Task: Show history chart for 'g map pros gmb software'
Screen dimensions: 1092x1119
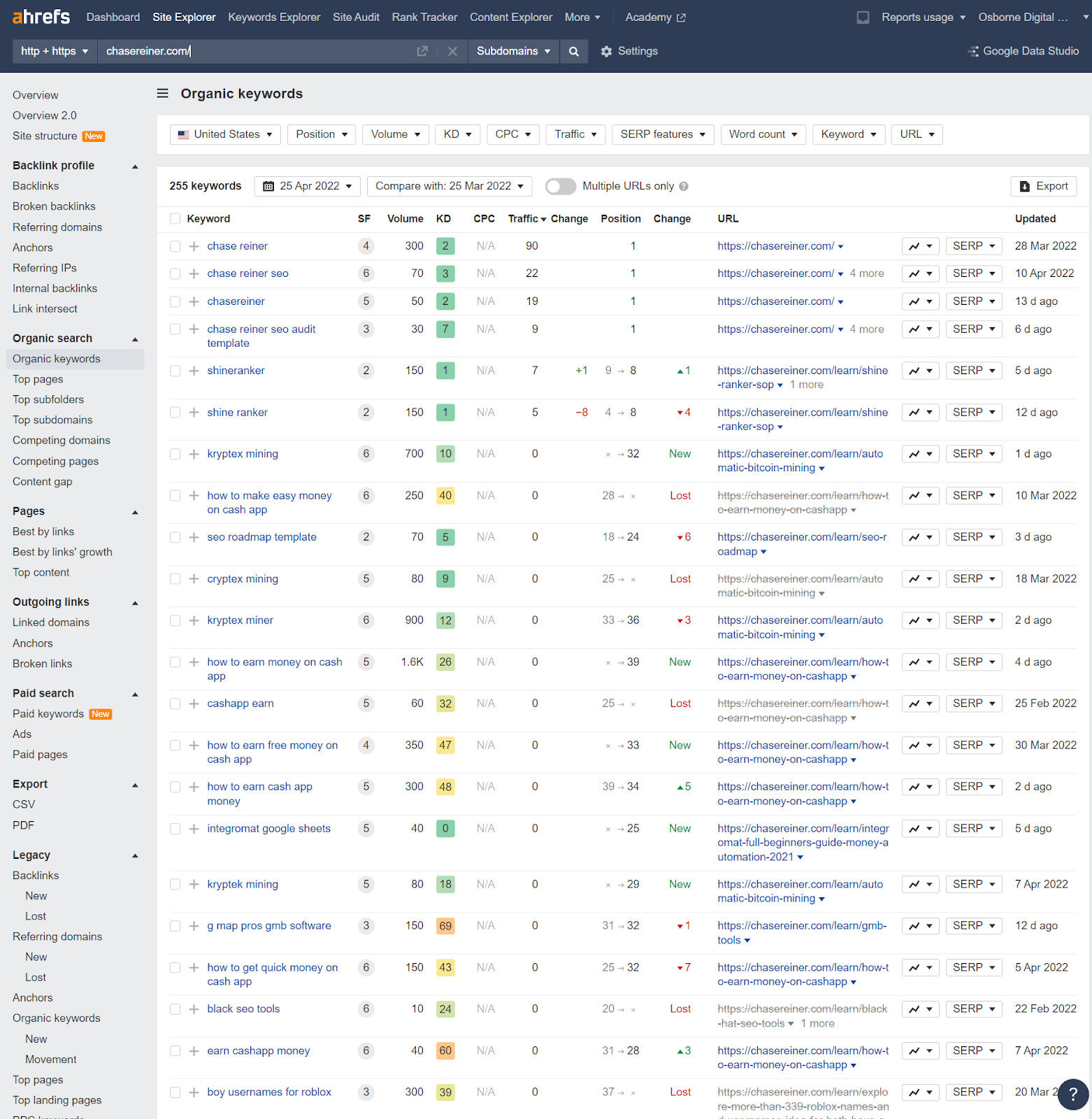Action: pyautogui.click(x=920, y=926)
